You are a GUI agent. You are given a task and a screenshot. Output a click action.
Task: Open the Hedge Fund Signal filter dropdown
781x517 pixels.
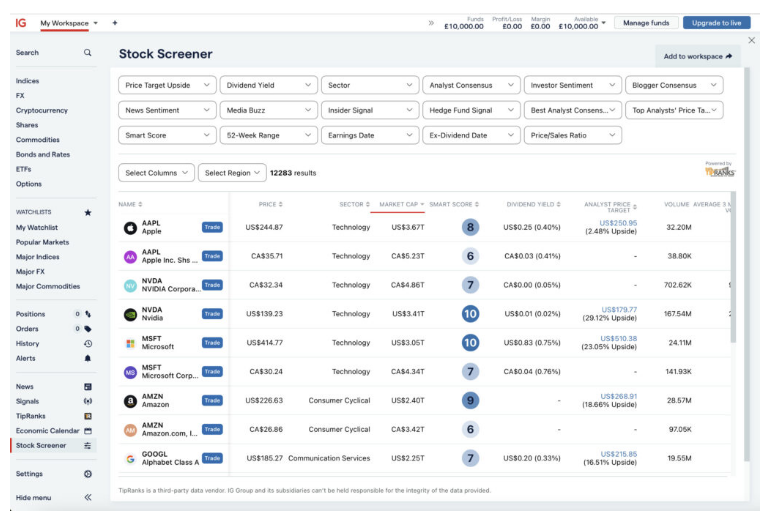point(471,110)
